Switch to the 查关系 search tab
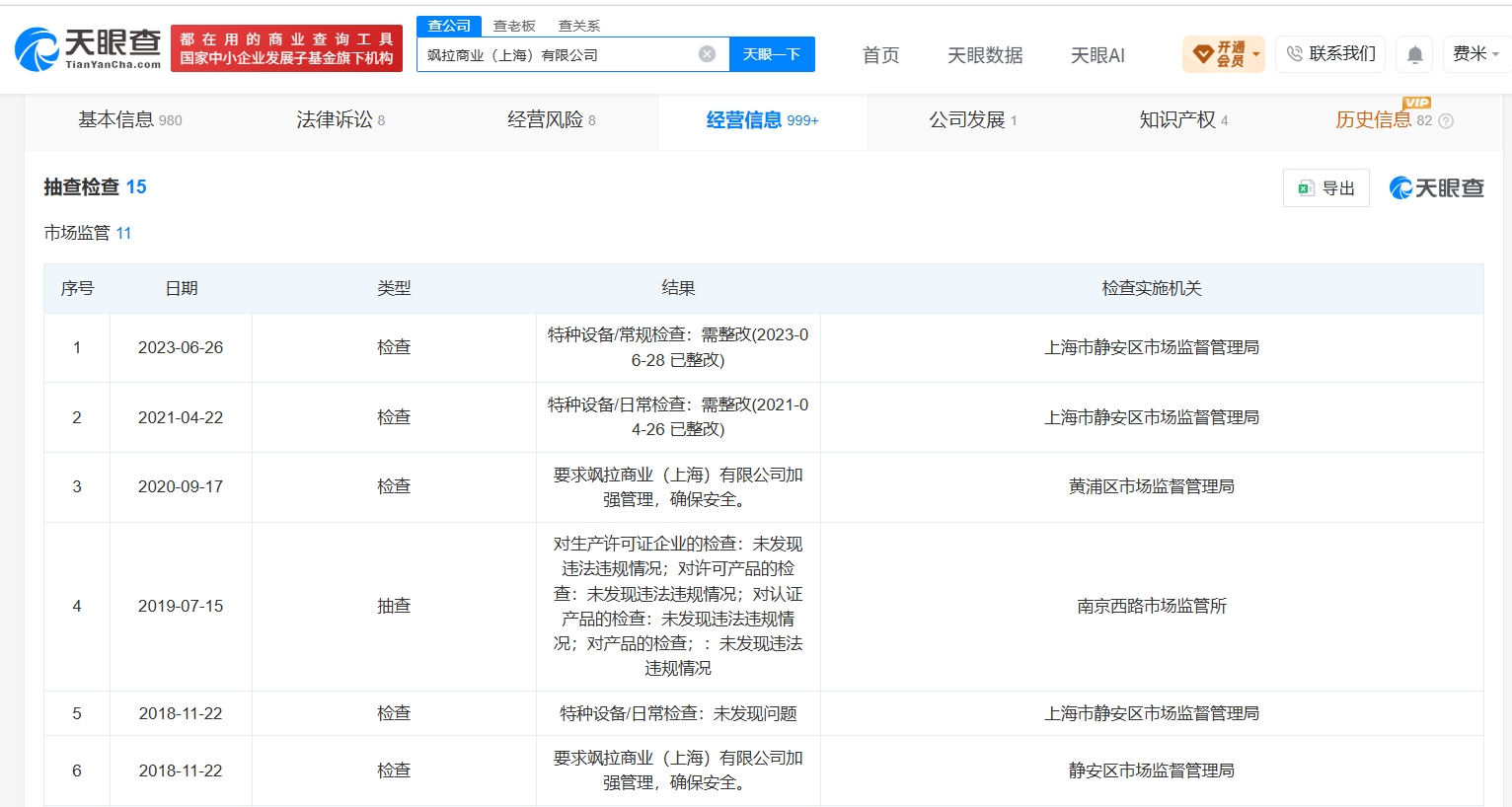This screenshot has height=807, width=1512. tap(578, 26)
